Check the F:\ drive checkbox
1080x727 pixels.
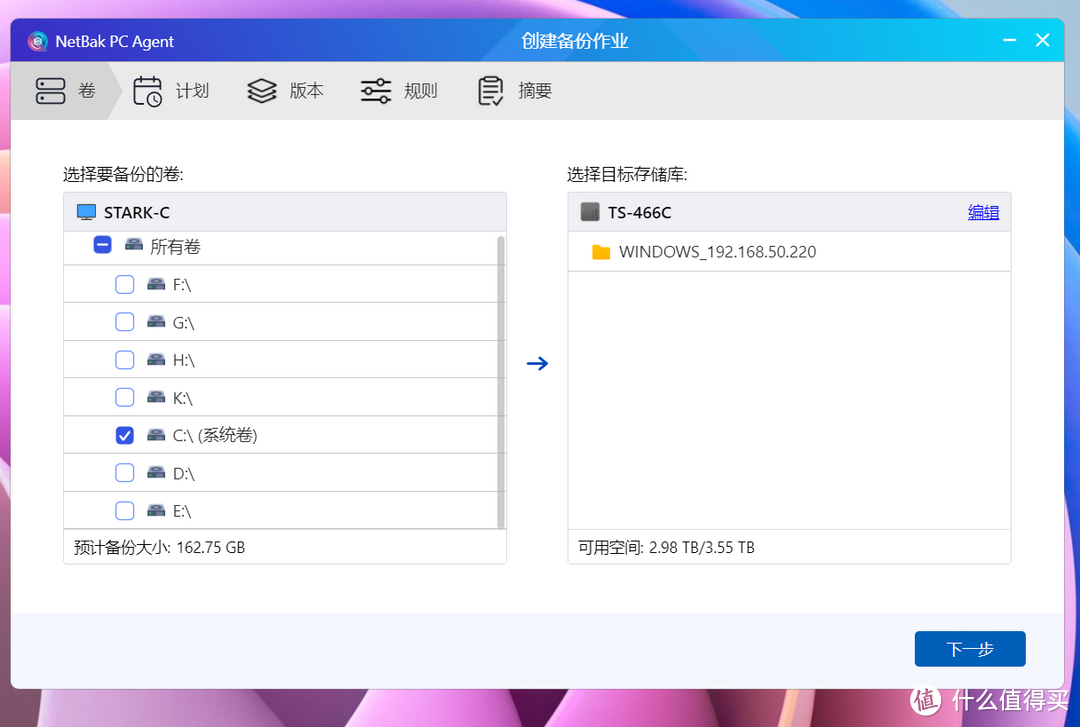124,284
